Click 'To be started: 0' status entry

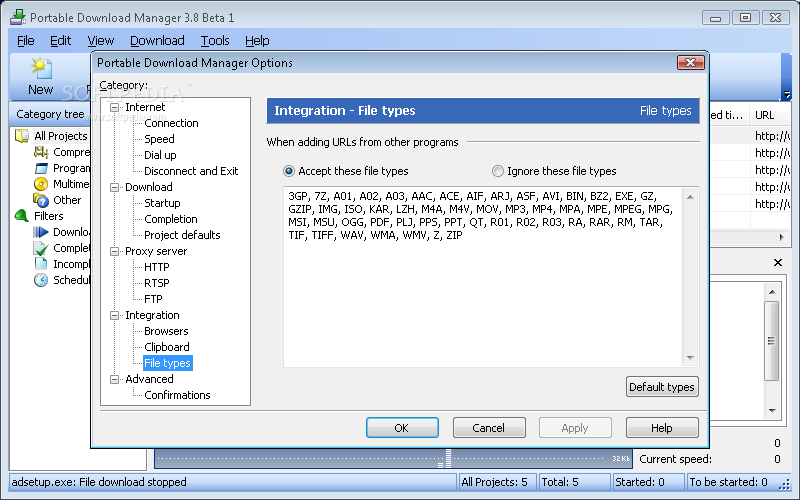tap(728, 482)
